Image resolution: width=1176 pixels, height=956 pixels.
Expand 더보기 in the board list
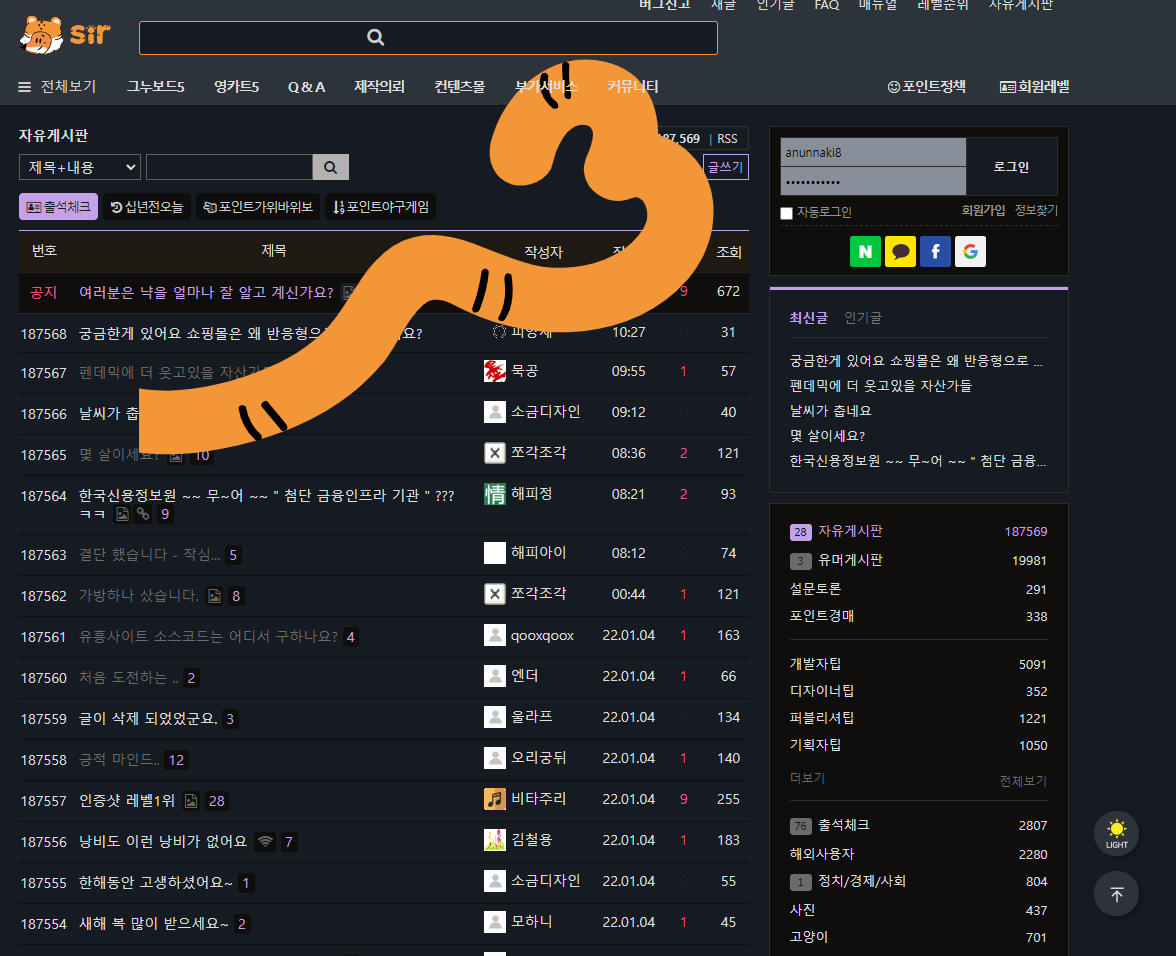pos(807,778)
